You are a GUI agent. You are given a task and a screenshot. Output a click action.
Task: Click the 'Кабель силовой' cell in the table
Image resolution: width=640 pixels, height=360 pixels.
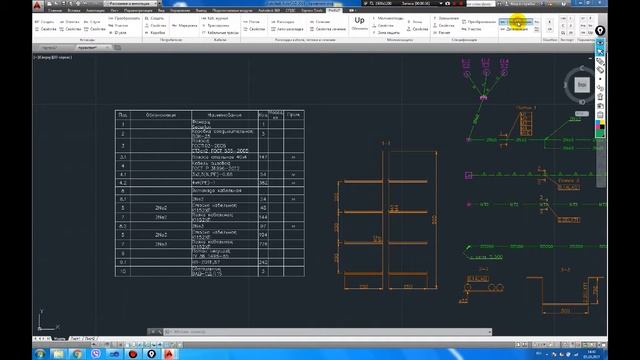click(224, 166)
